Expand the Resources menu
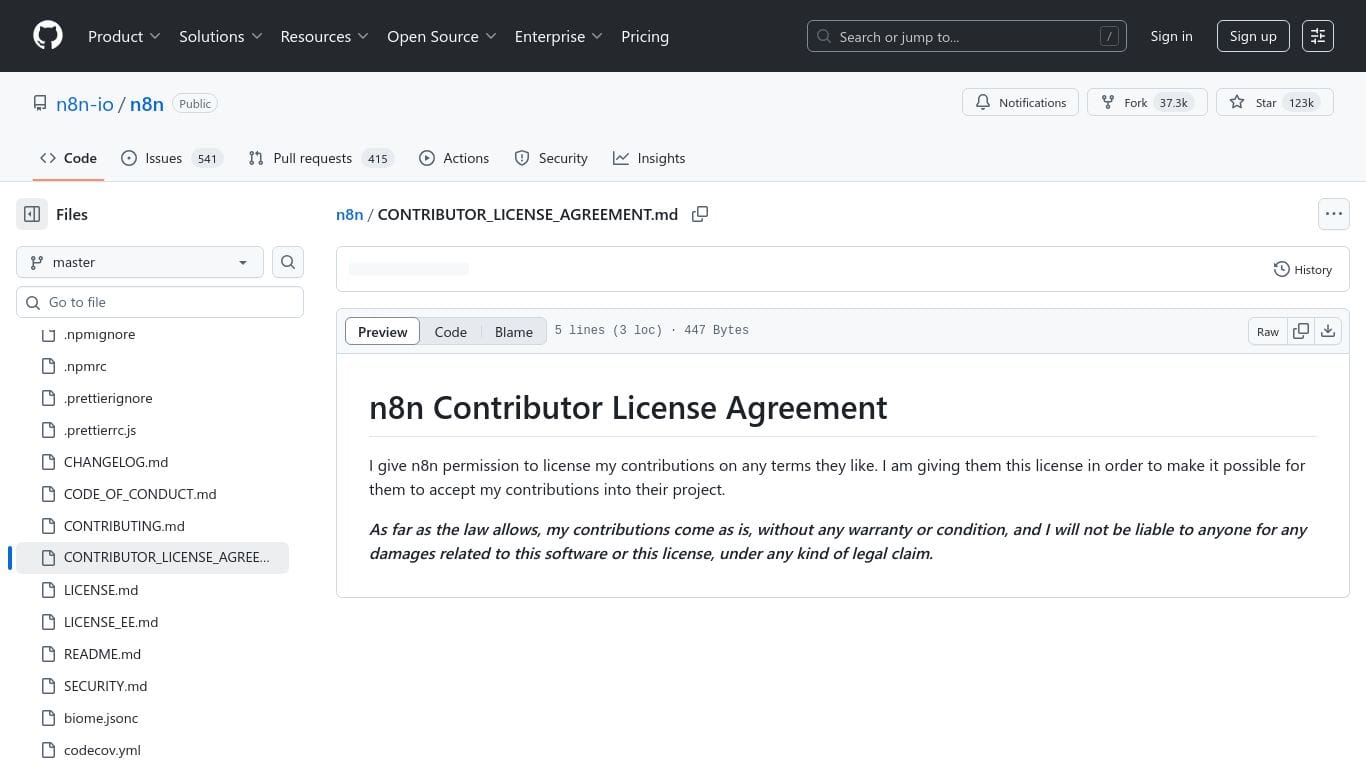Screen dimensions: 1366x768 (x=324, y=36)
